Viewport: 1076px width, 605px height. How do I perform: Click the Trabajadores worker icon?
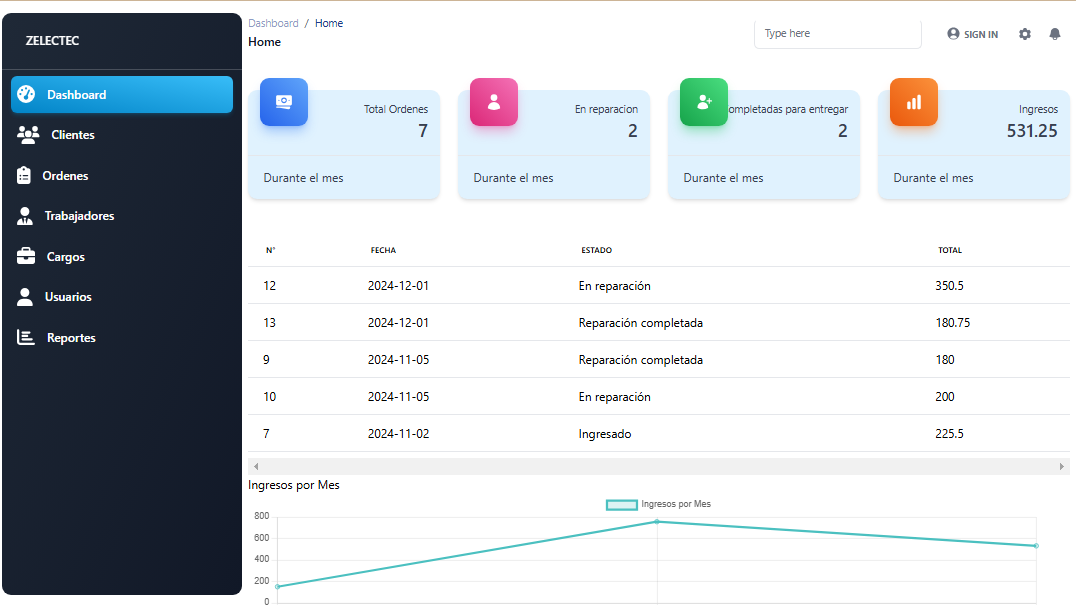(25, 216)
